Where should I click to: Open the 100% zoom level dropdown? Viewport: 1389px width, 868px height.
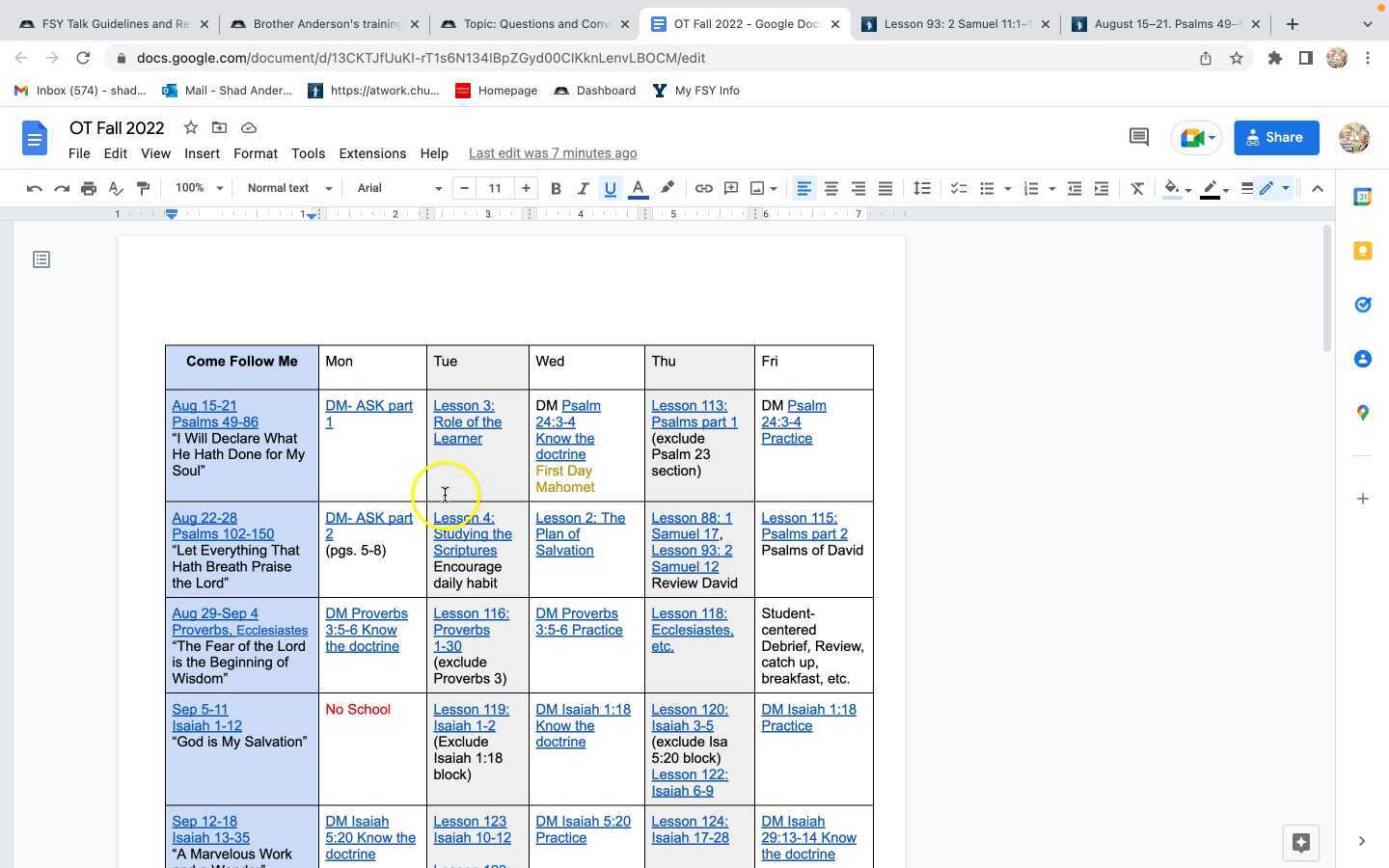click(197, 188)
